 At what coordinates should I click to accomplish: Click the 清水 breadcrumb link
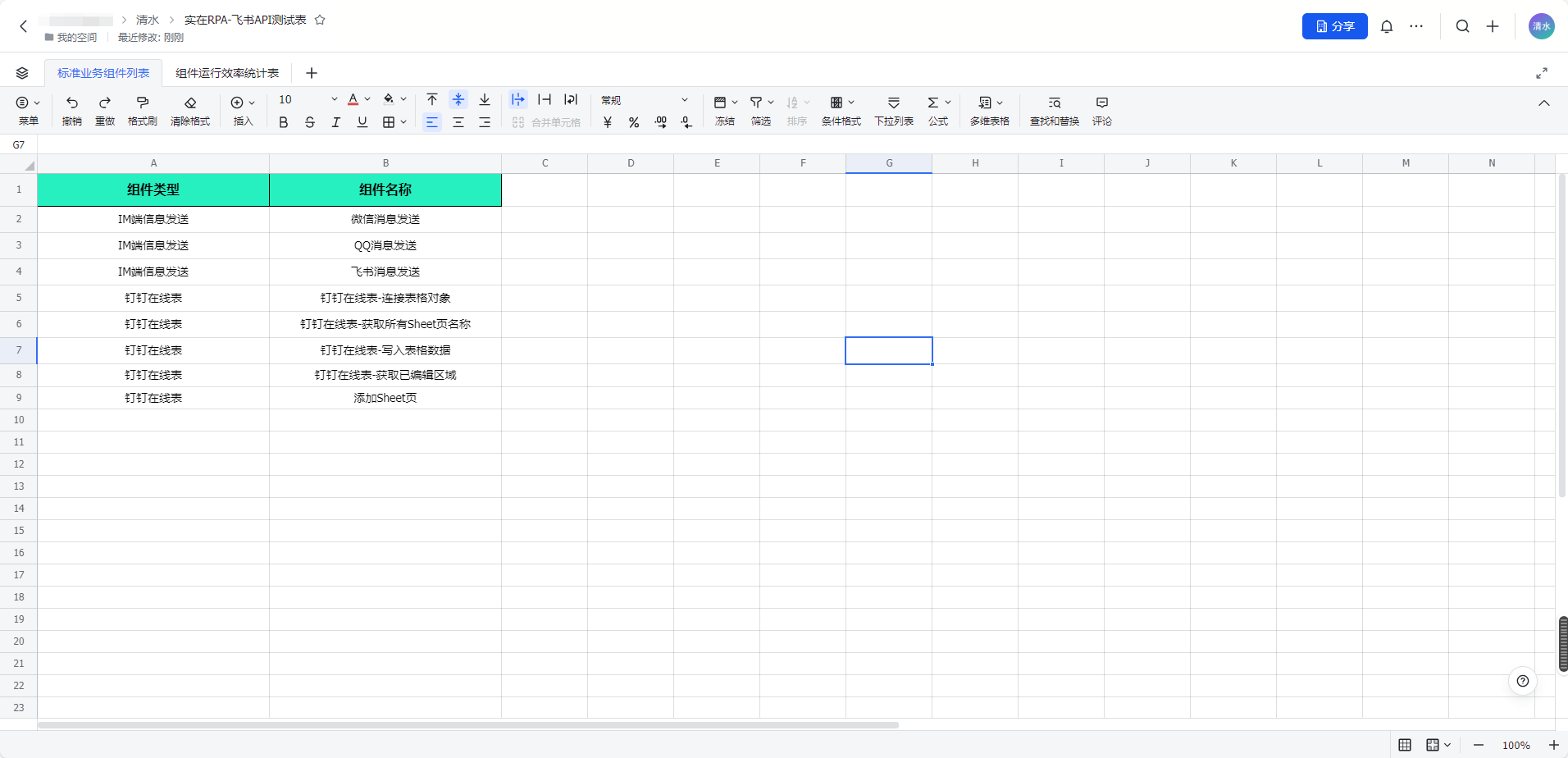pos(148,20)
